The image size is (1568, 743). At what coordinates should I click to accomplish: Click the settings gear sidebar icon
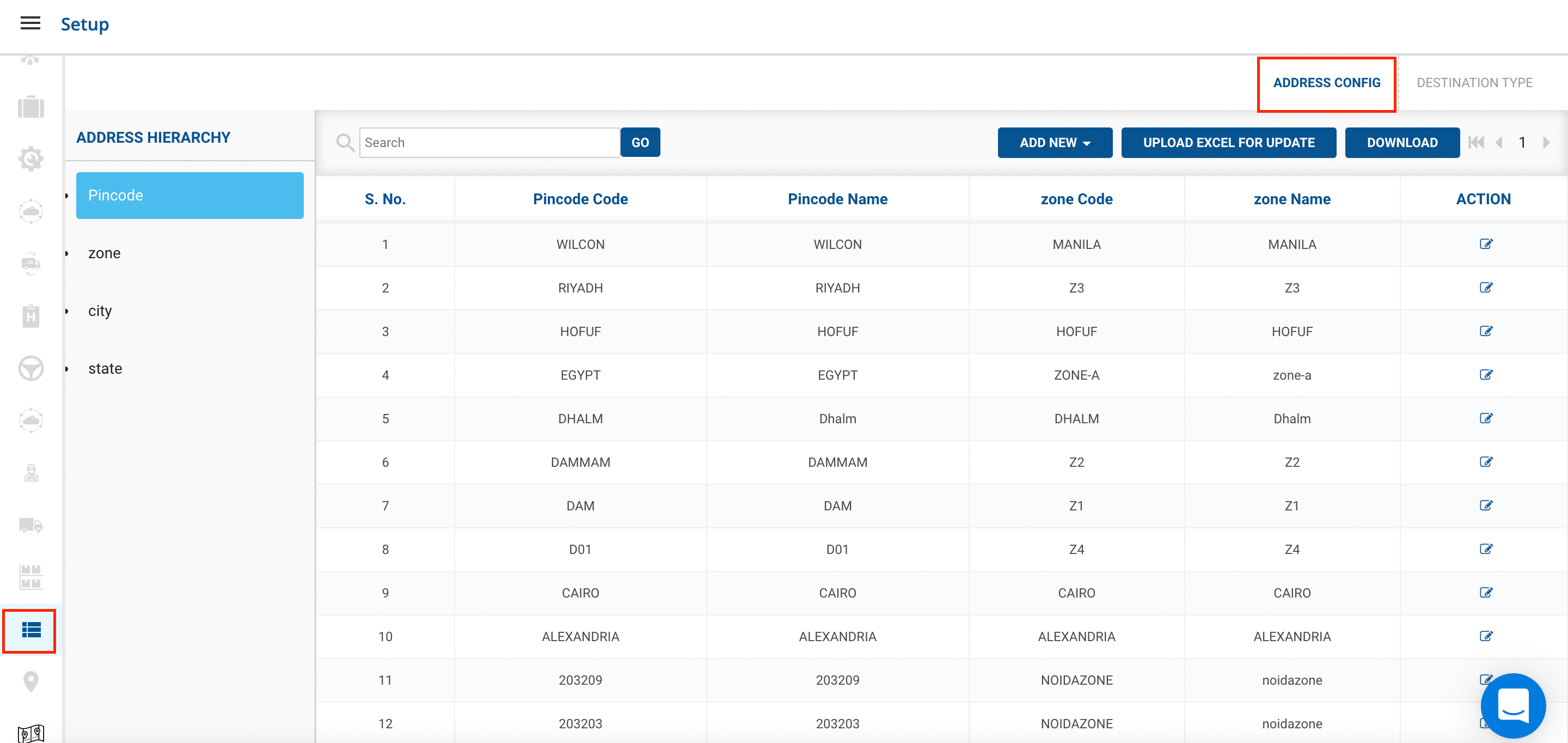click(30, 159)
